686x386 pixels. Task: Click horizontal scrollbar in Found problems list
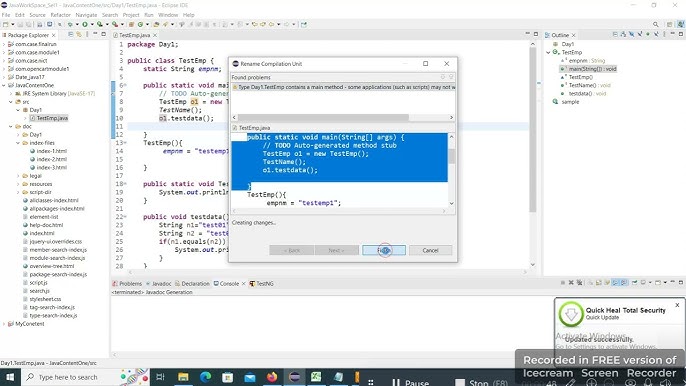point(343,117)
